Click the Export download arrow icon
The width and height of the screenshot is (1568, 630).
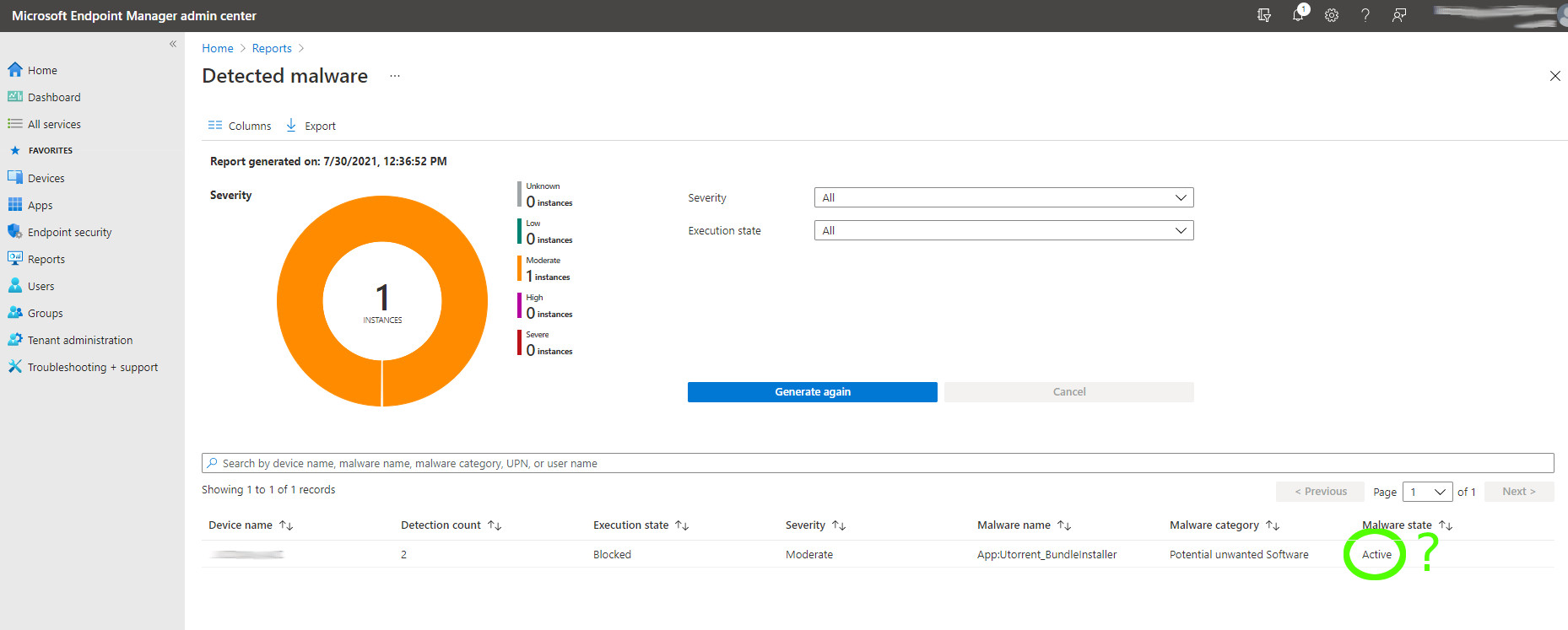[291, 125]
